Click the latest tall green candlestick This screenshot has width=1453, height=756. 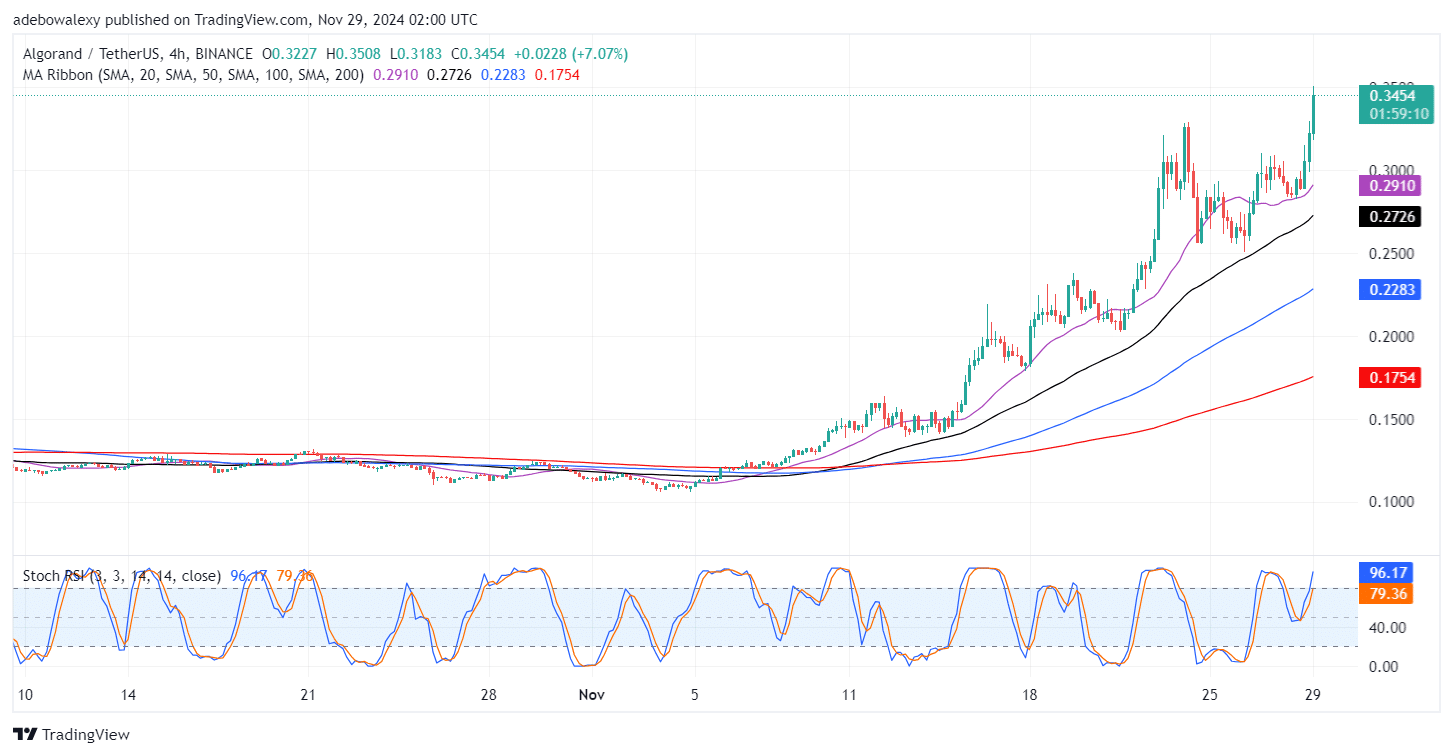(x=1313, y=111)
